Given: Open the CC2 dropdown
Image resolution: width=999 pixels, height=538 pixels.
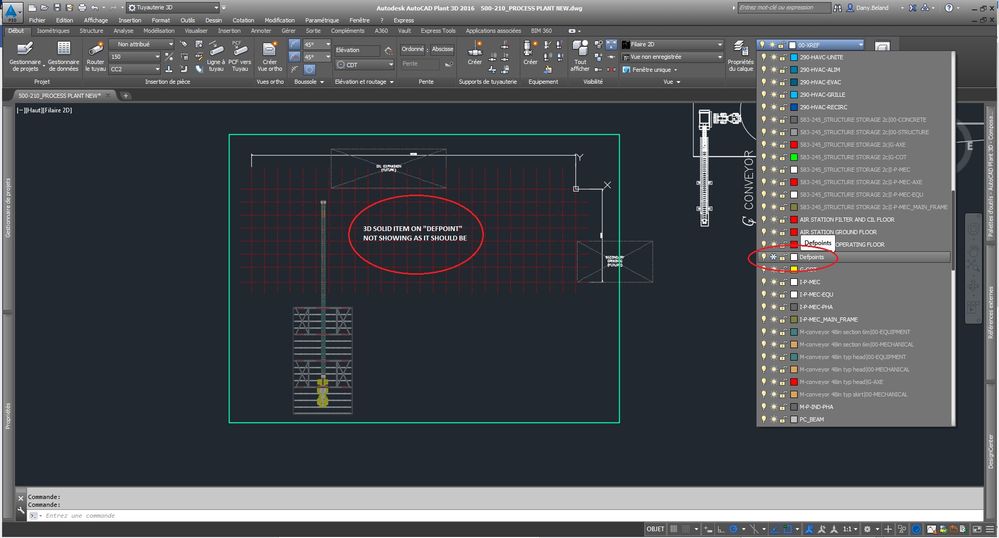Looking at the screenshot, I should (135, 69).
